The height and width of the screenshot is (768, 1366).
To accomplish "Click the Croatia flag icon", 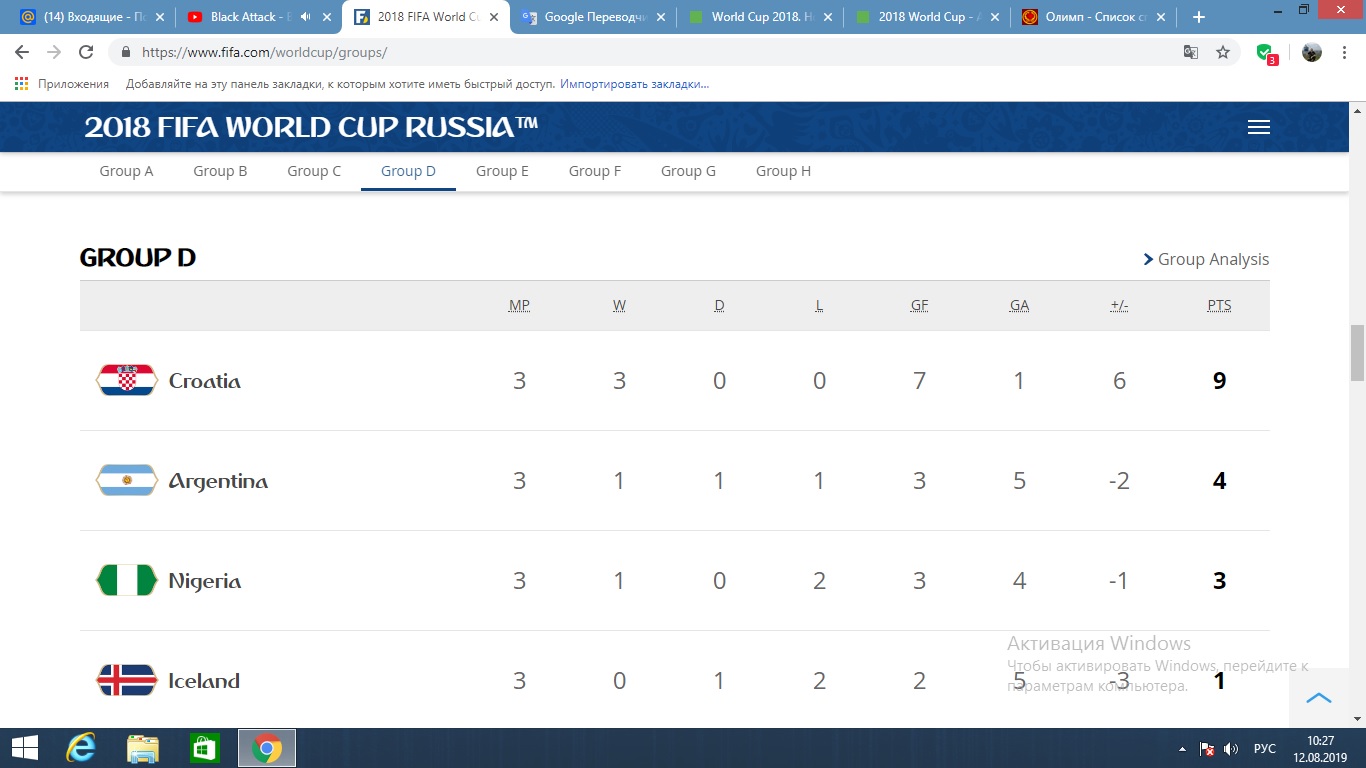I will [x=126, y=380].
